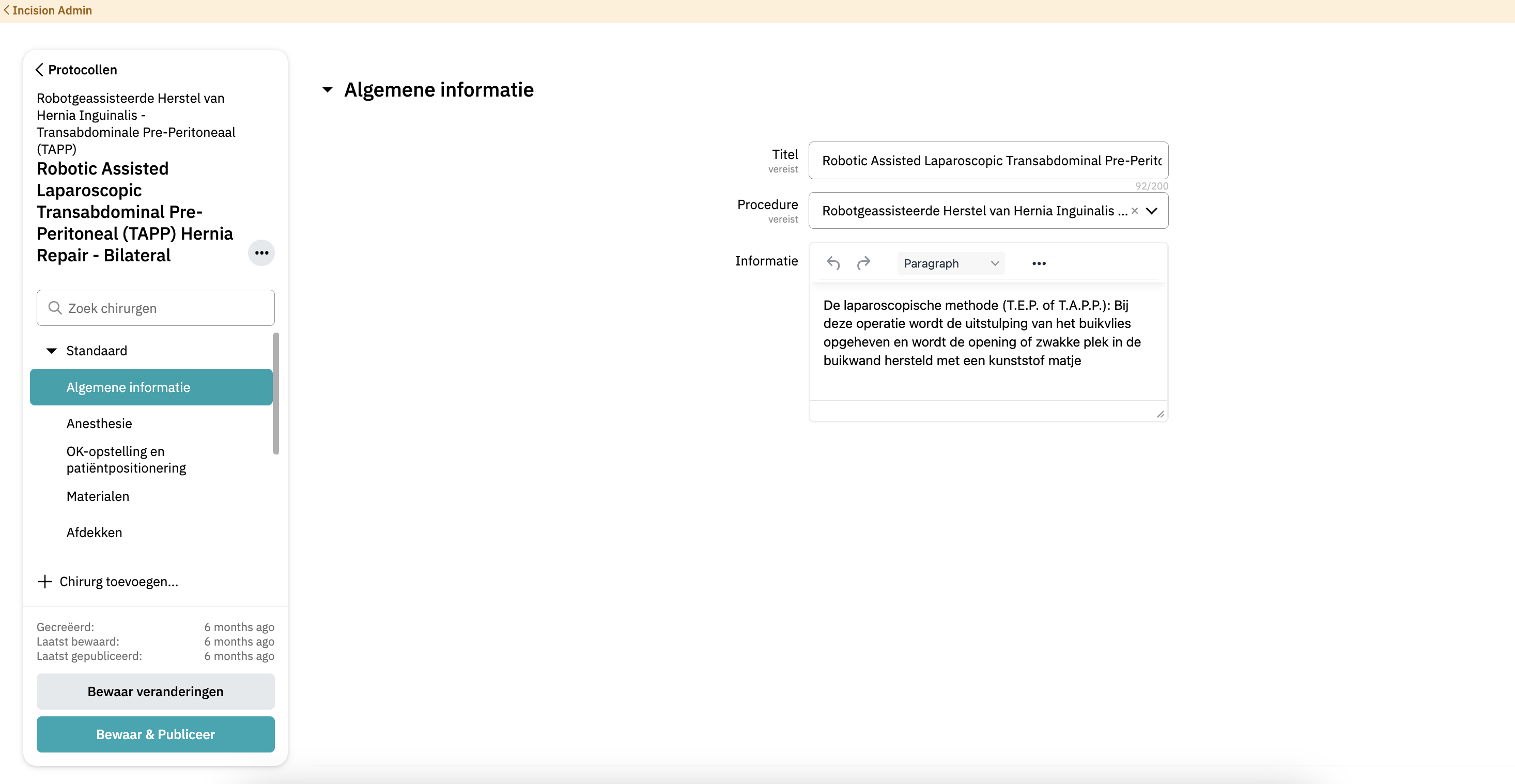Screen dimensions: 1515x784
Task: Click the sidebar section list scrollbar
Action: [x=276, y=393]
